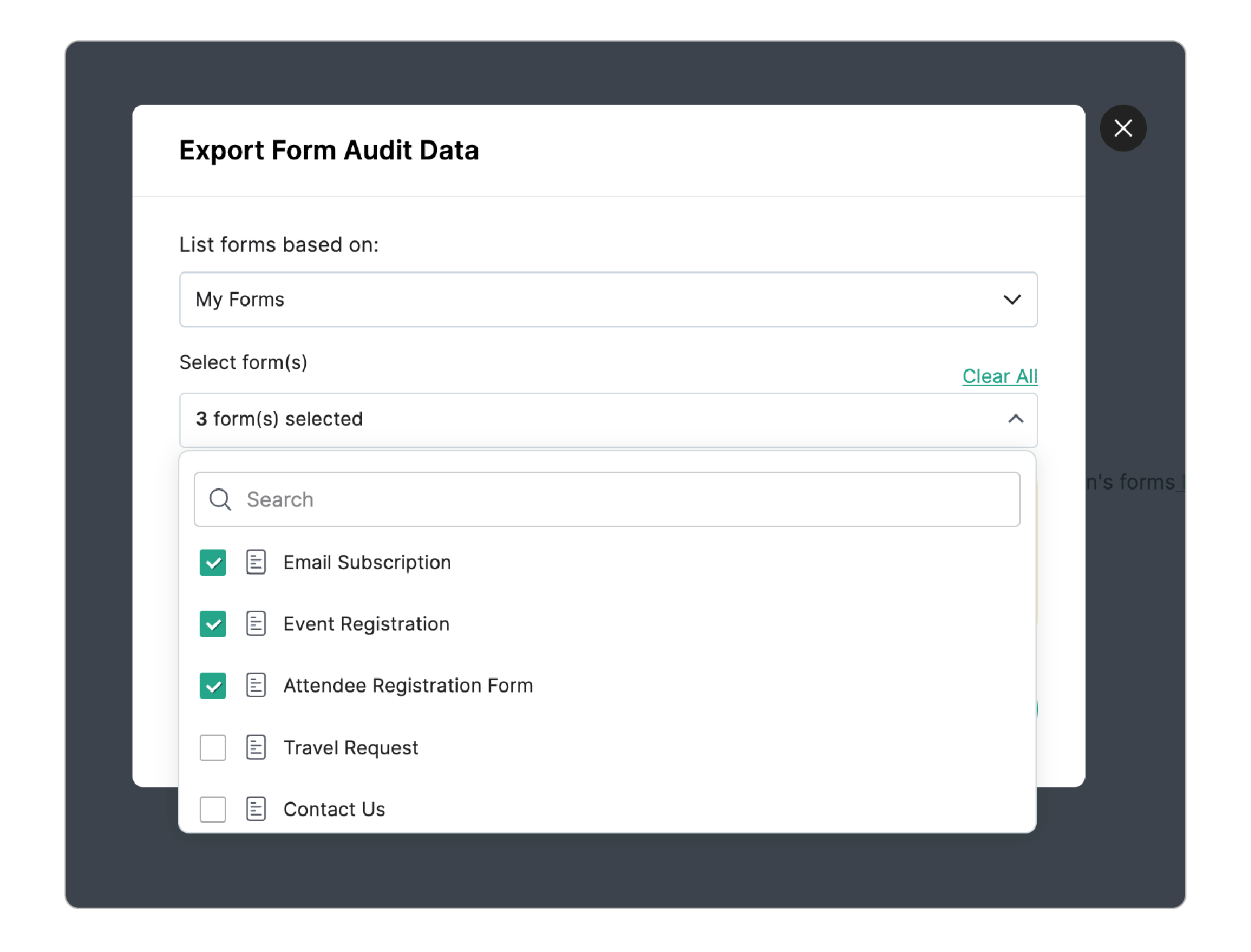Screen dimensions: 1251x952
Task: Focus the Search forms input field
Action: [x=607, y=499]
